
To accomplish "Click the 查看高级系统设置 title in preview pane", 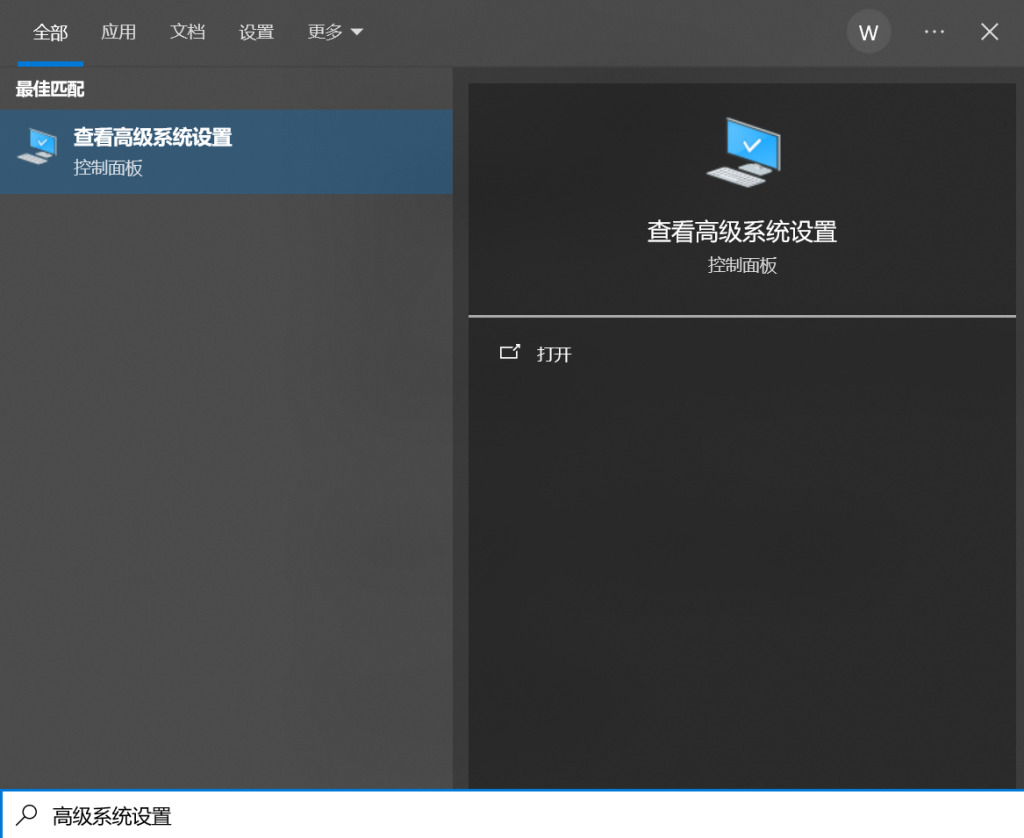I will pyautogui.click(x=741, y=232).
